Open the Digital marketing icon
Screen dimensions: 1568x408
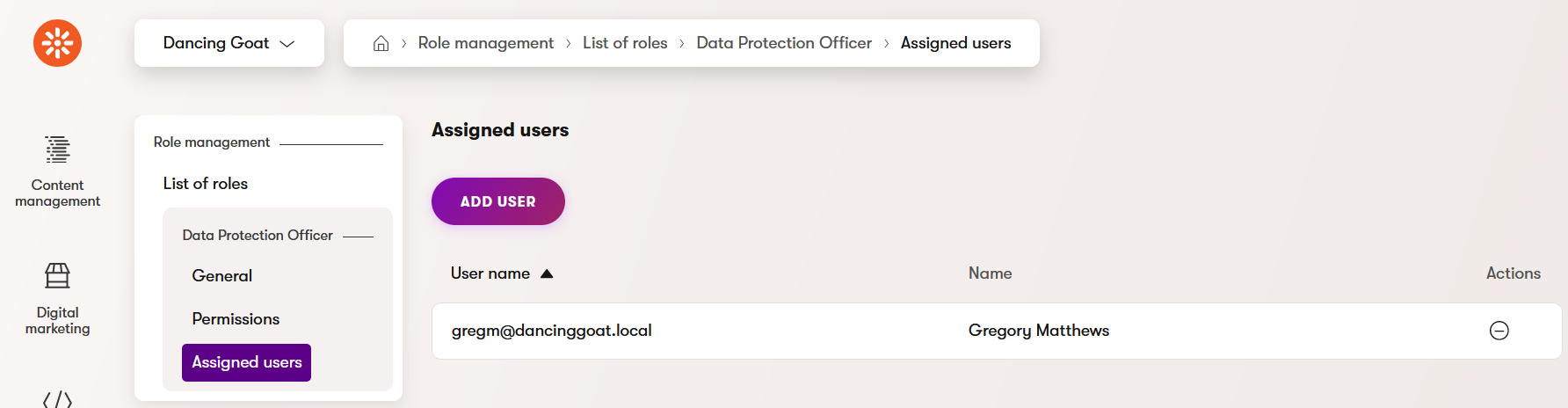[x=57, y=276]
